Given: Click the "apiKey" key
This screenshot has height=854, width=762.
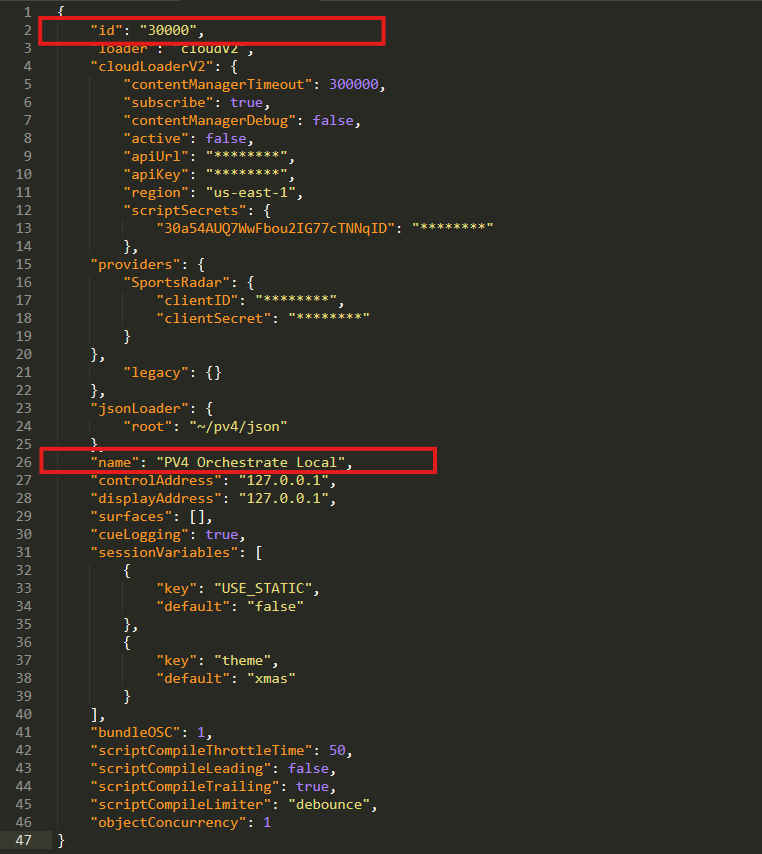Looking at the screenshot, I should [x=156, y=174].
